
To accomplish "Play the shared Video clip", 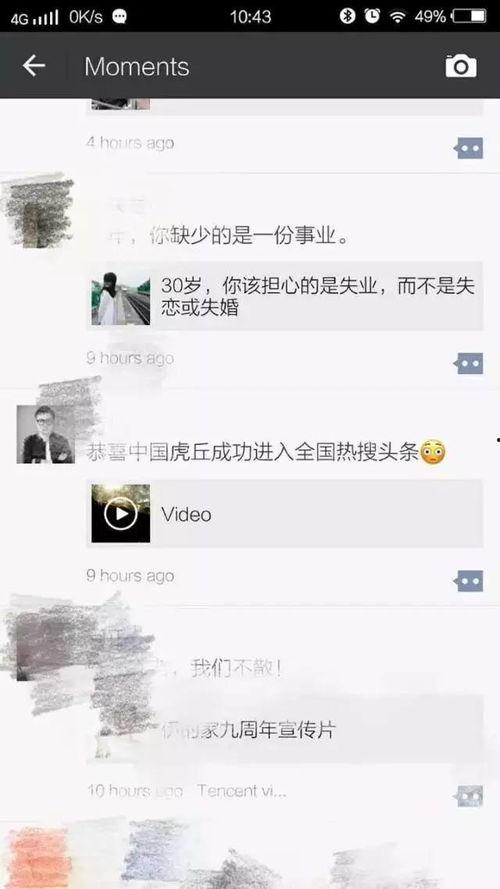I will (121, 514).
